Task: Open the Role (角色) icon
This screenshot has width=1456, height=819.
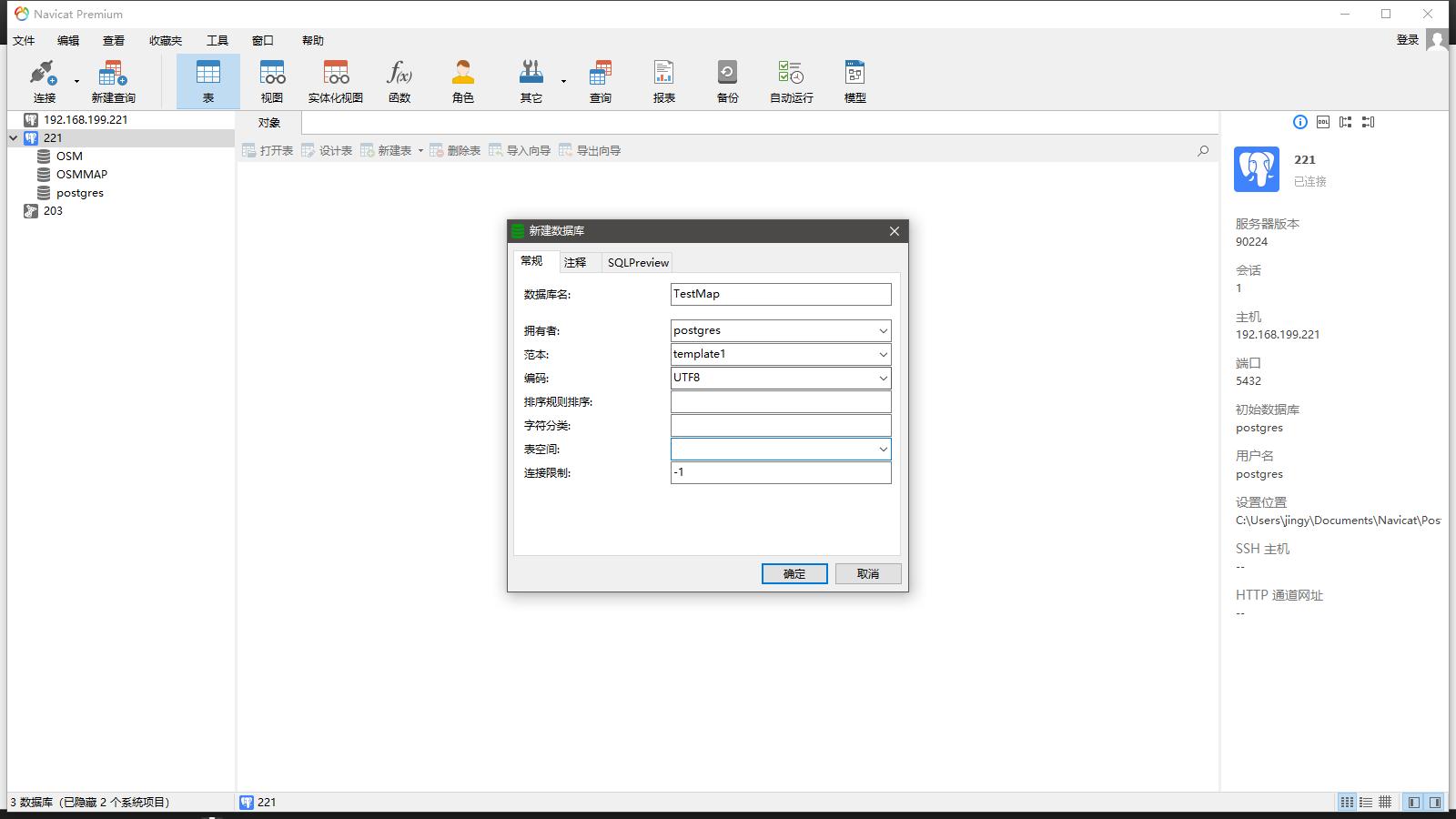Action: 463,81
